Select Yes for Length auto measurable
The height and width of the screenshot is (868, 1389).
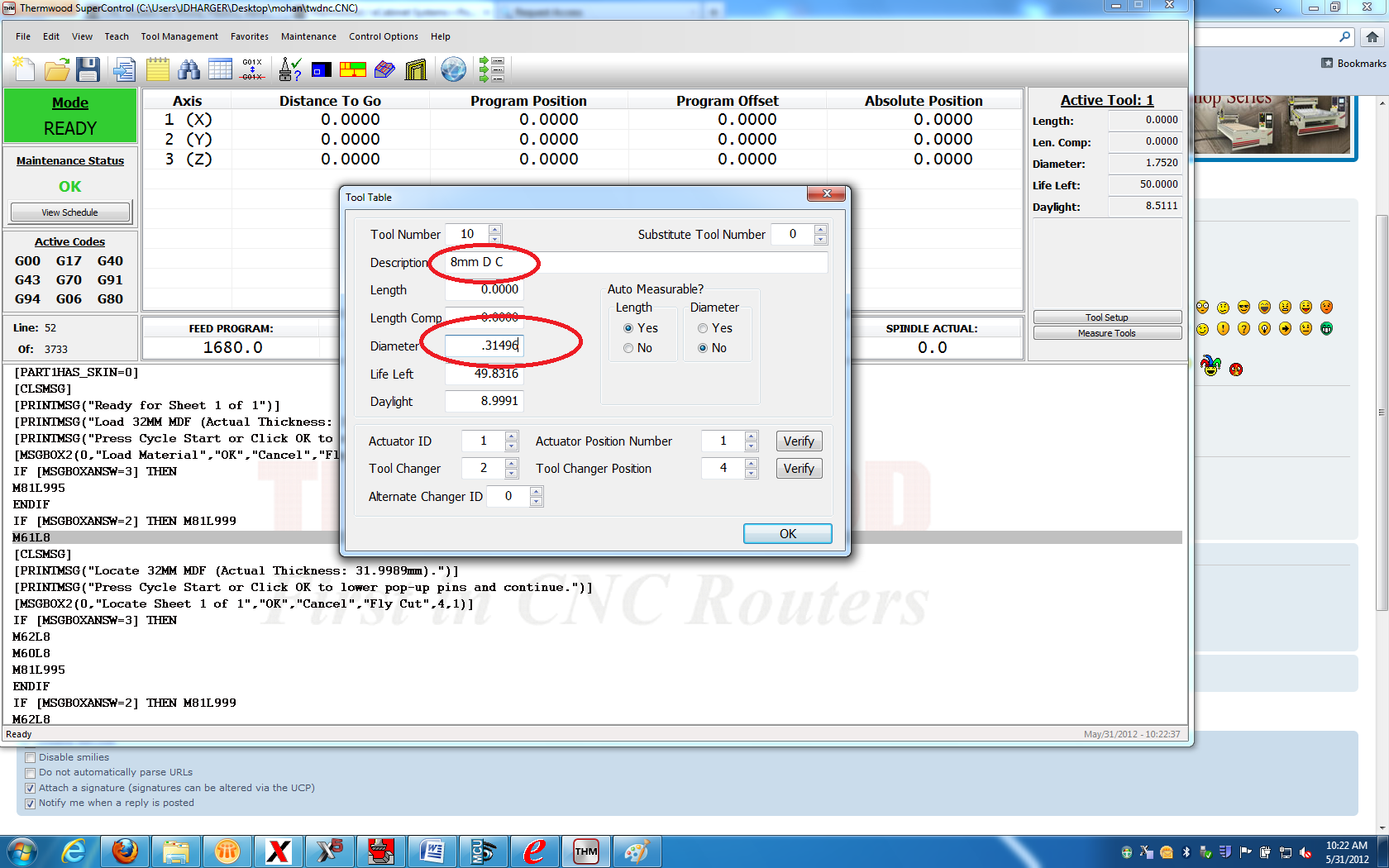pos(628,328)
